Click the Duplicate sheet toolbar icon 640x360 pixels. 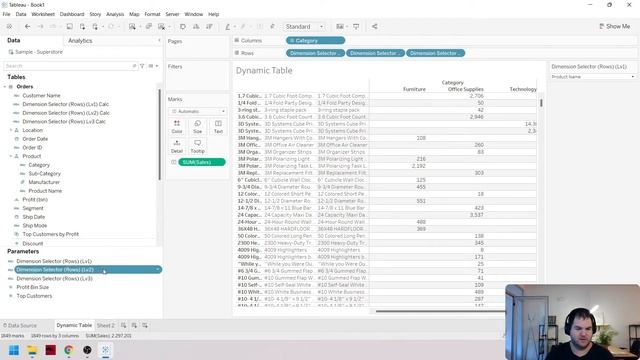tap(149, 27)
